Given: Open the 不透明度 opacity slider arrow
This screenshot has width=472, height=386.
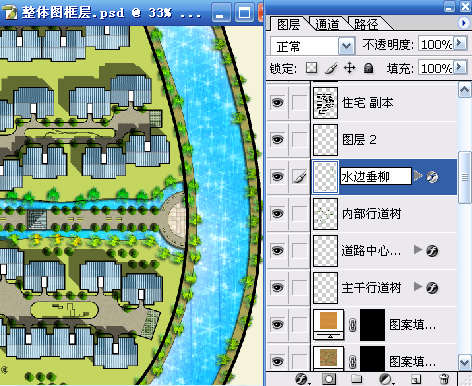Looking at the screenshot, I should point(460,43).
